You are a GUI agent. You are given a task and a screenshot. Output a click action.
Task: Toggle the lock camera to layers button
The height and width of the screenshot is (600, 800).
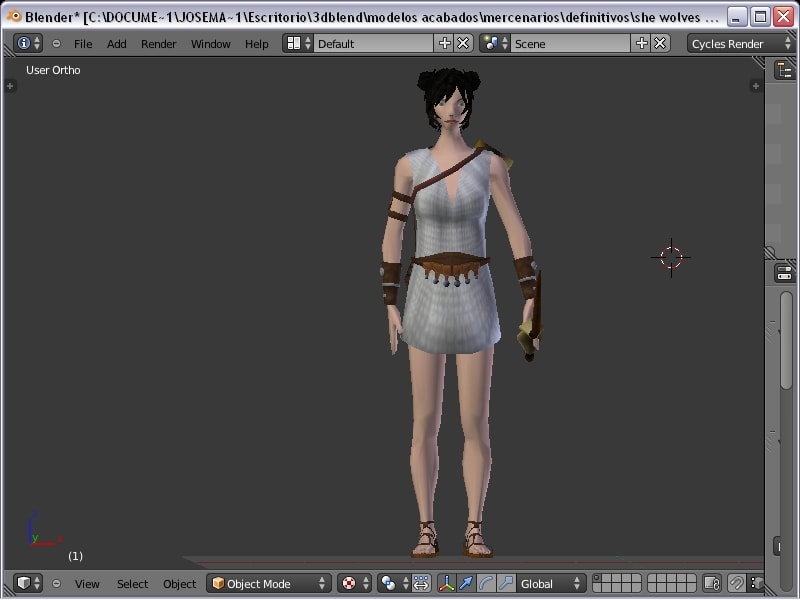tap(712, 583)
